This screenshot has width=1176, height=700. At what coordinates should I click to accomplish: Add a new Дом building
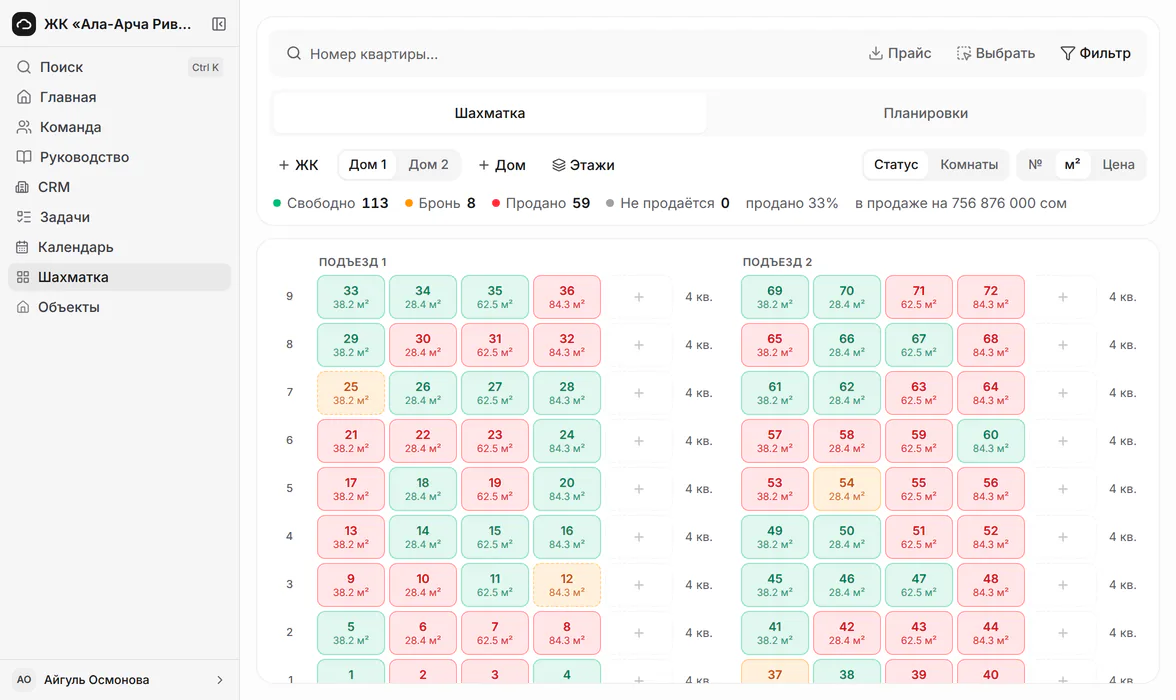pyautogui.click(x=502, y=165)
